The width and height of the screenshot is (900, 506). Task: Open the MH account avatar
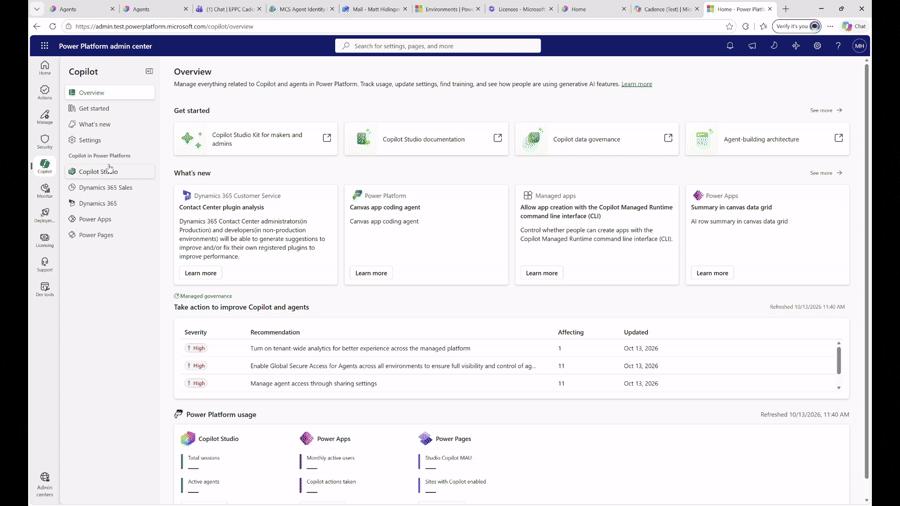pyautogui.click(x=859, y=46)
